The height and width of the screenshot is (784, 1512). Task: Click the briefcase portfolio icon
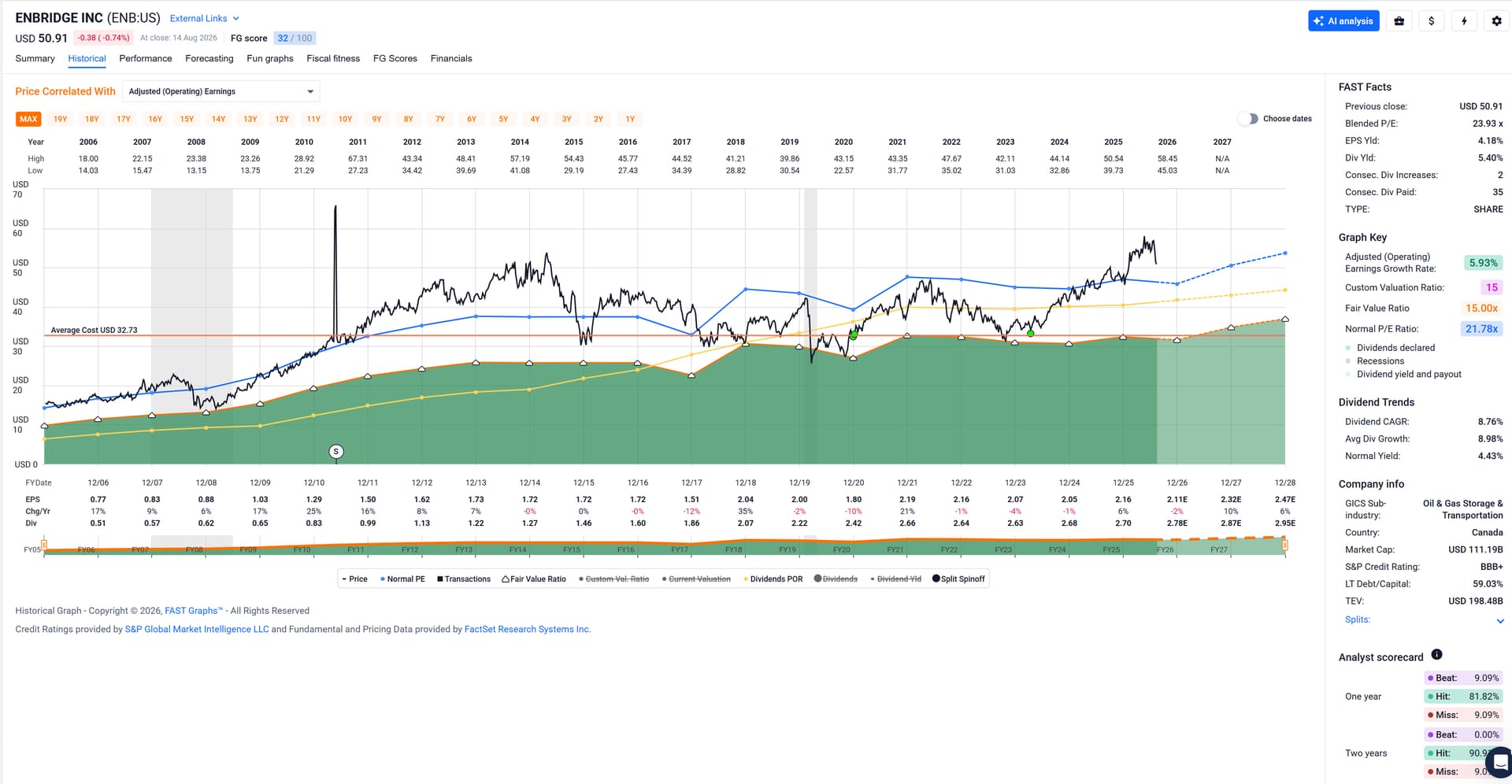coord(1399,21)
